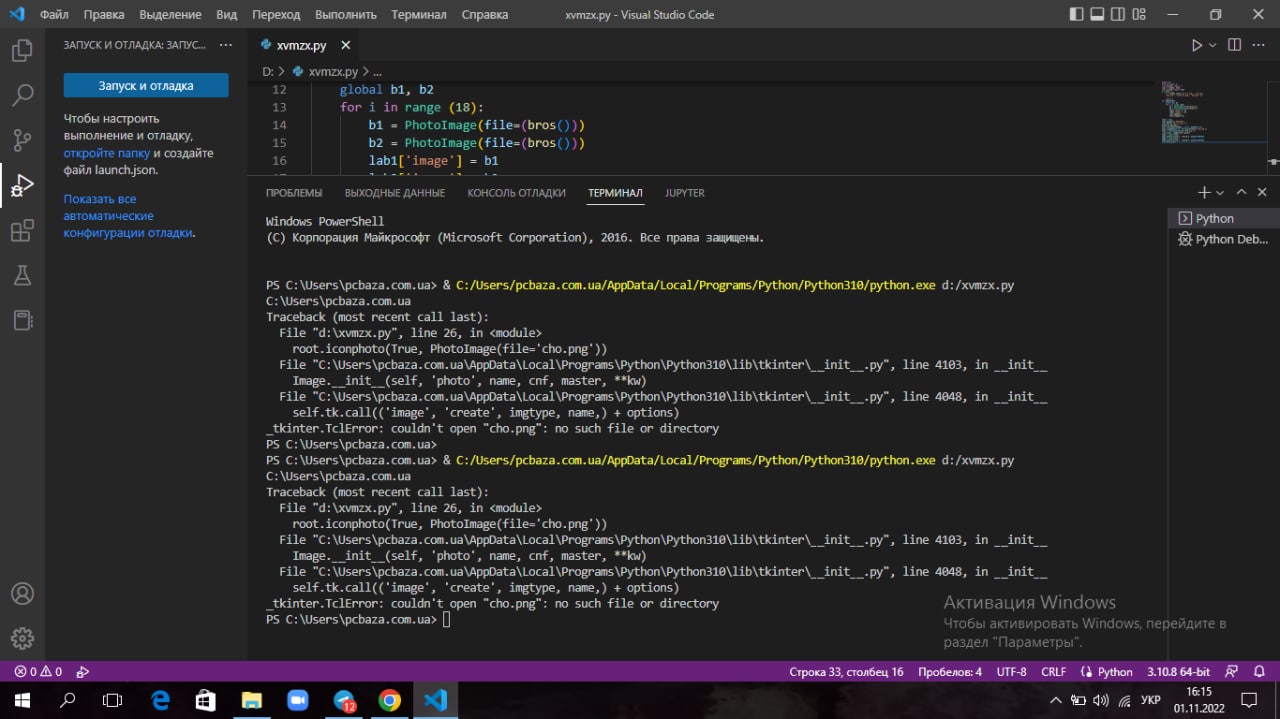Toggle the primary sidebar layout button
Image resolution: width=1280 pixels, height=719 pixels.
click(1076, 15)
